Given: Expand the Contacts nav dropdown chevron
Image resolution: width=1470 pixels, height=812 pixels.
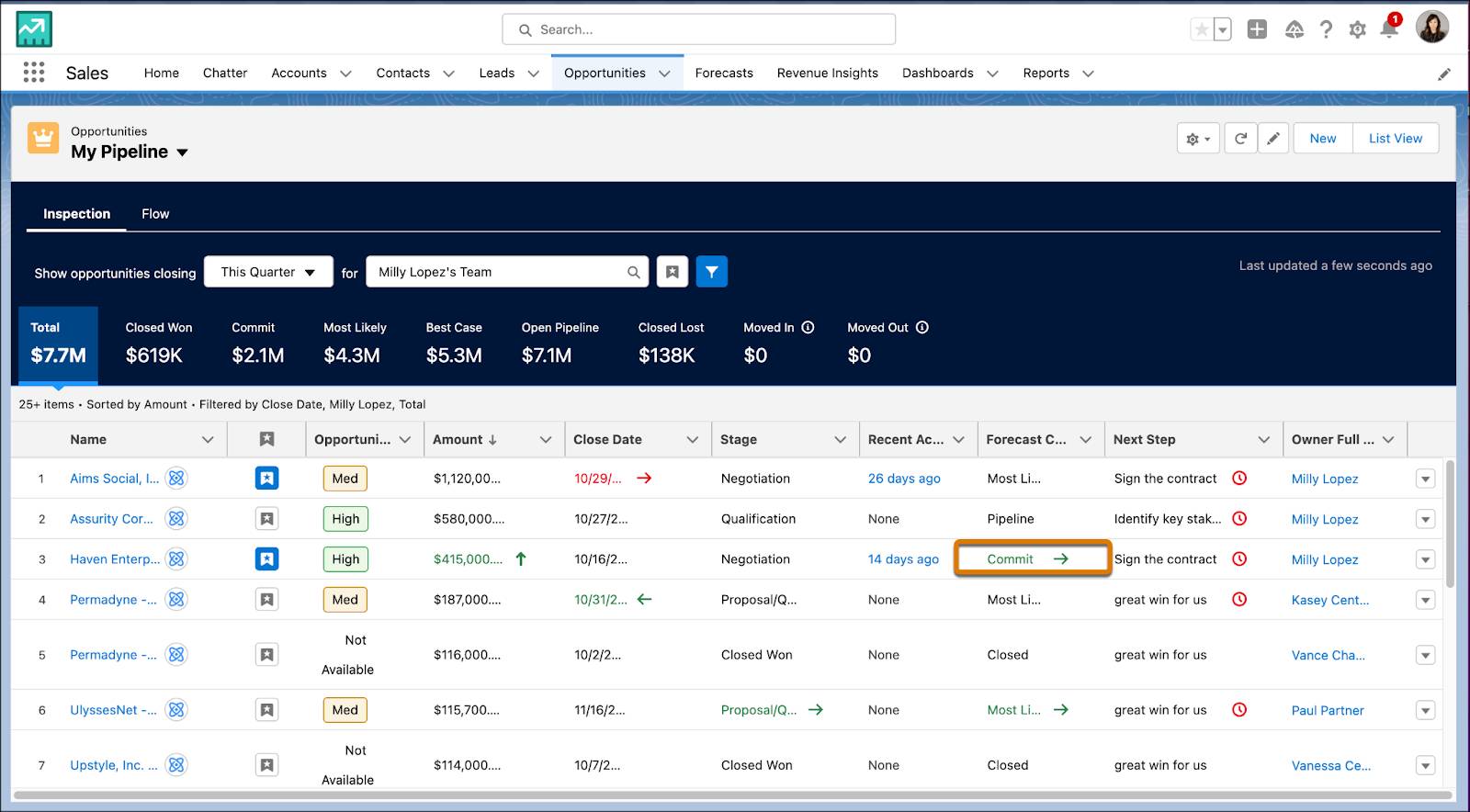Looking at the screenshot, I should pos(448,73).
